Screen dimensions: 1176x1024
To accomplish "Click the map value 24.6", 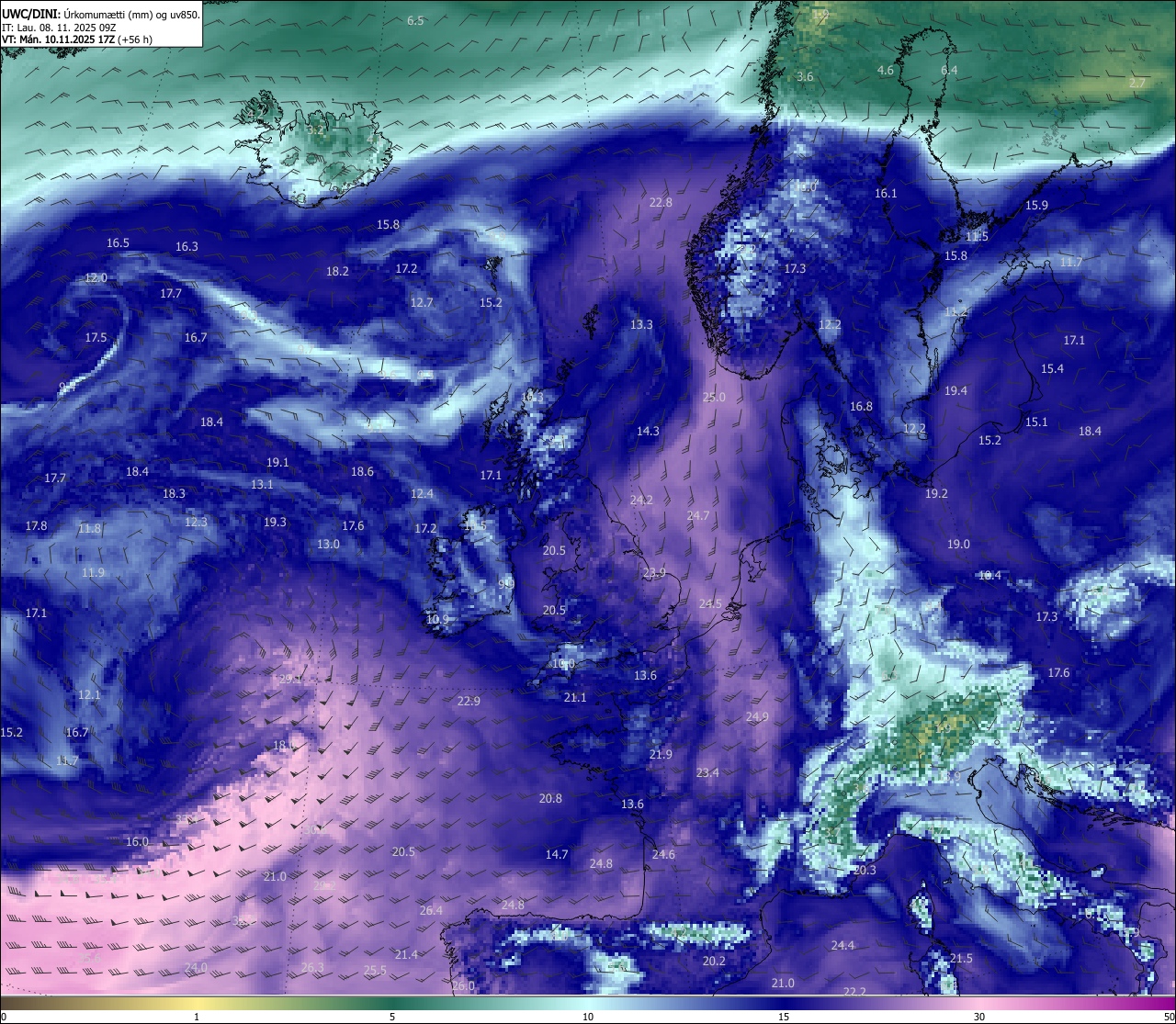I will [x=663, y=854].
